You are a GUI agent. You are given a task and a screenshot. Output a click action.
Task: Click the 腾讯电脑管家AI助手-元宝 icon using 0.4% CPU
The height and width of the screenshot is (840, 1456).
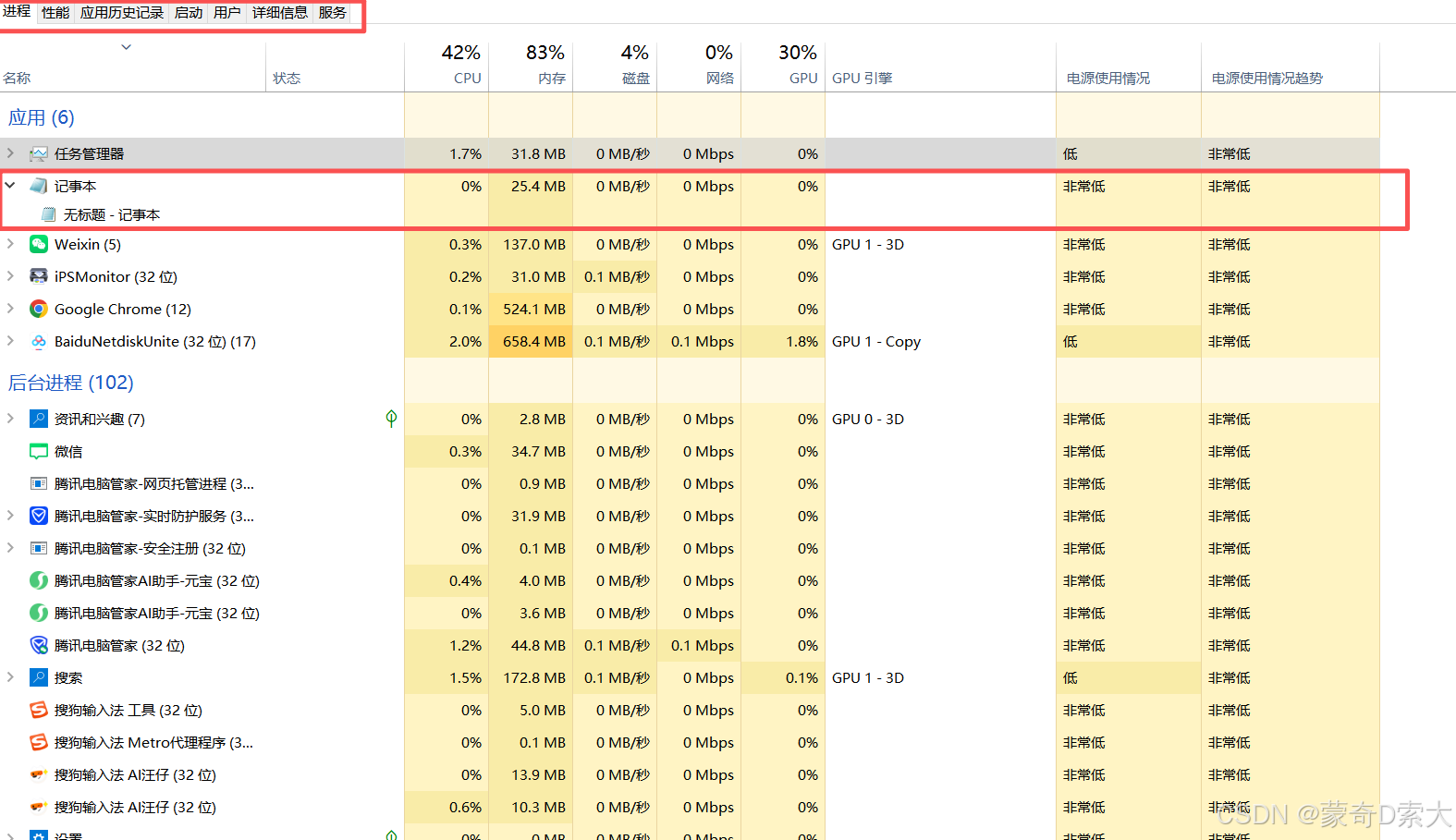pos(39,581)
